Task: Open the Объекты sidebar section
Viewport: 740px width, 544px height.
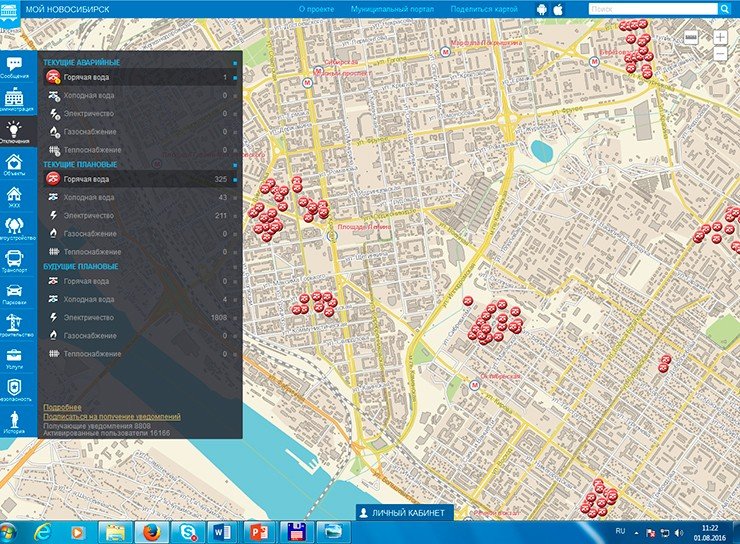Action: (14, 164)
